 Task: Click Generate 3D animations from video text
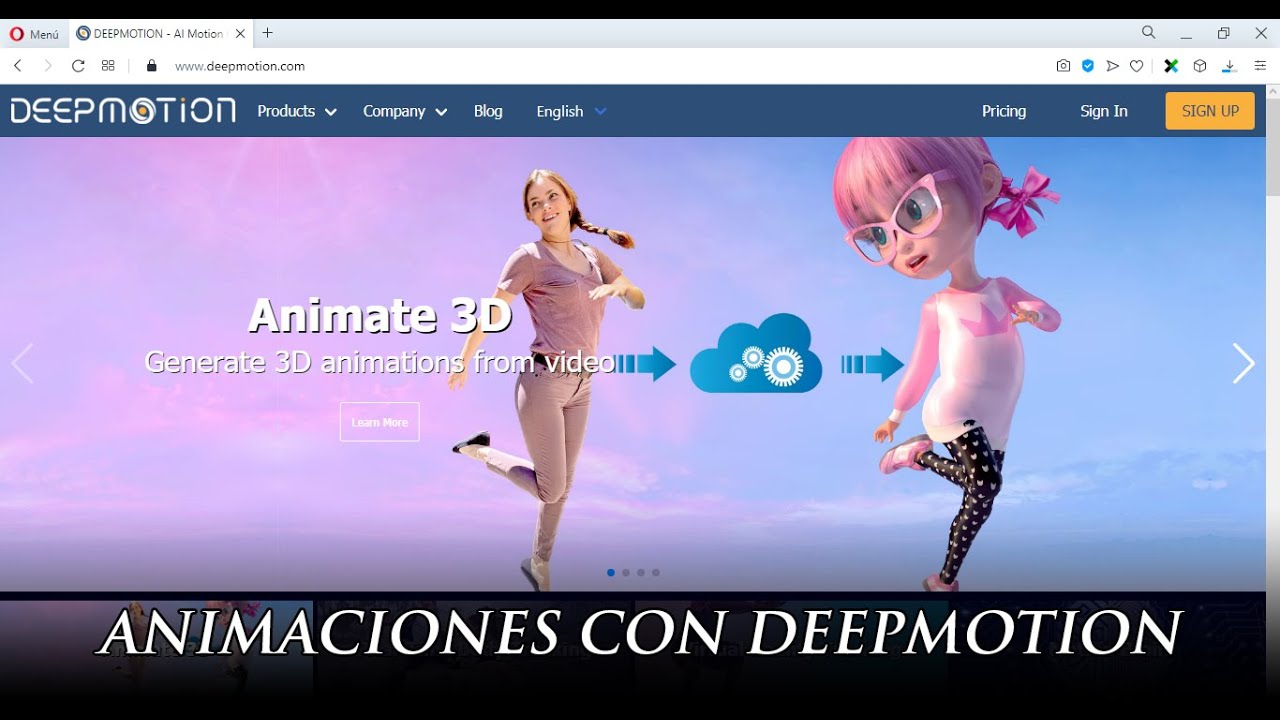(380, 362)
